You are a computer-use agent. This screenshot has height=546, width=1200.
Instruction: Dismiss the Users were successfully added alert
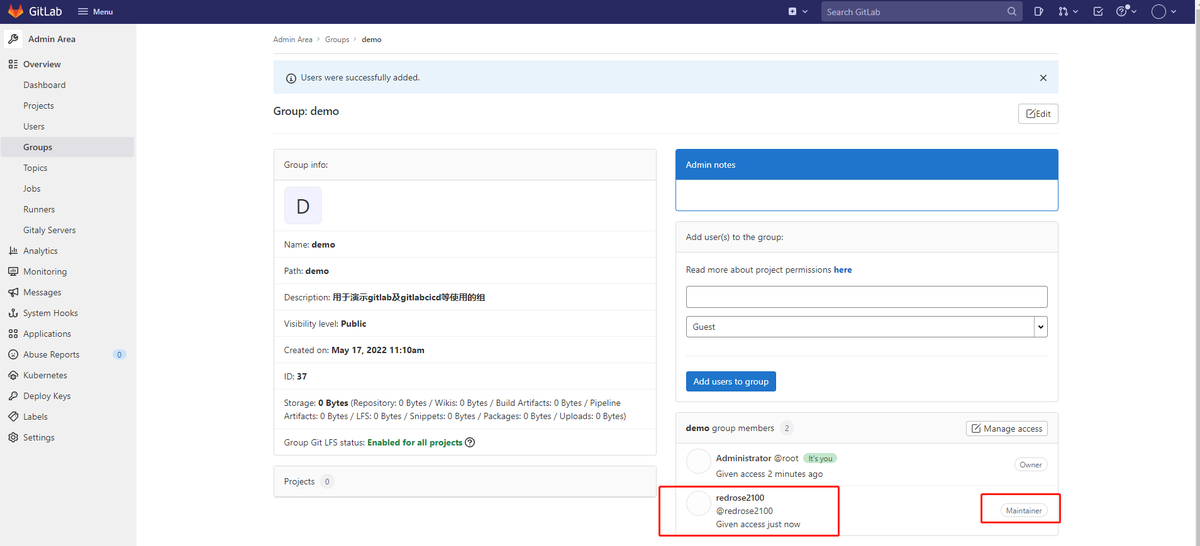[x=1043, y=78]
